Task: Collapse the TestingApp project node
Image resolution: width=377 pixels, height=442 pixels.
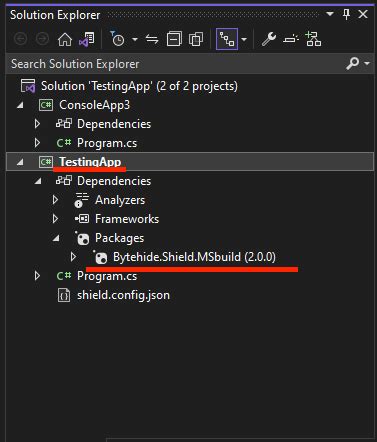Action: pos(20,162)
